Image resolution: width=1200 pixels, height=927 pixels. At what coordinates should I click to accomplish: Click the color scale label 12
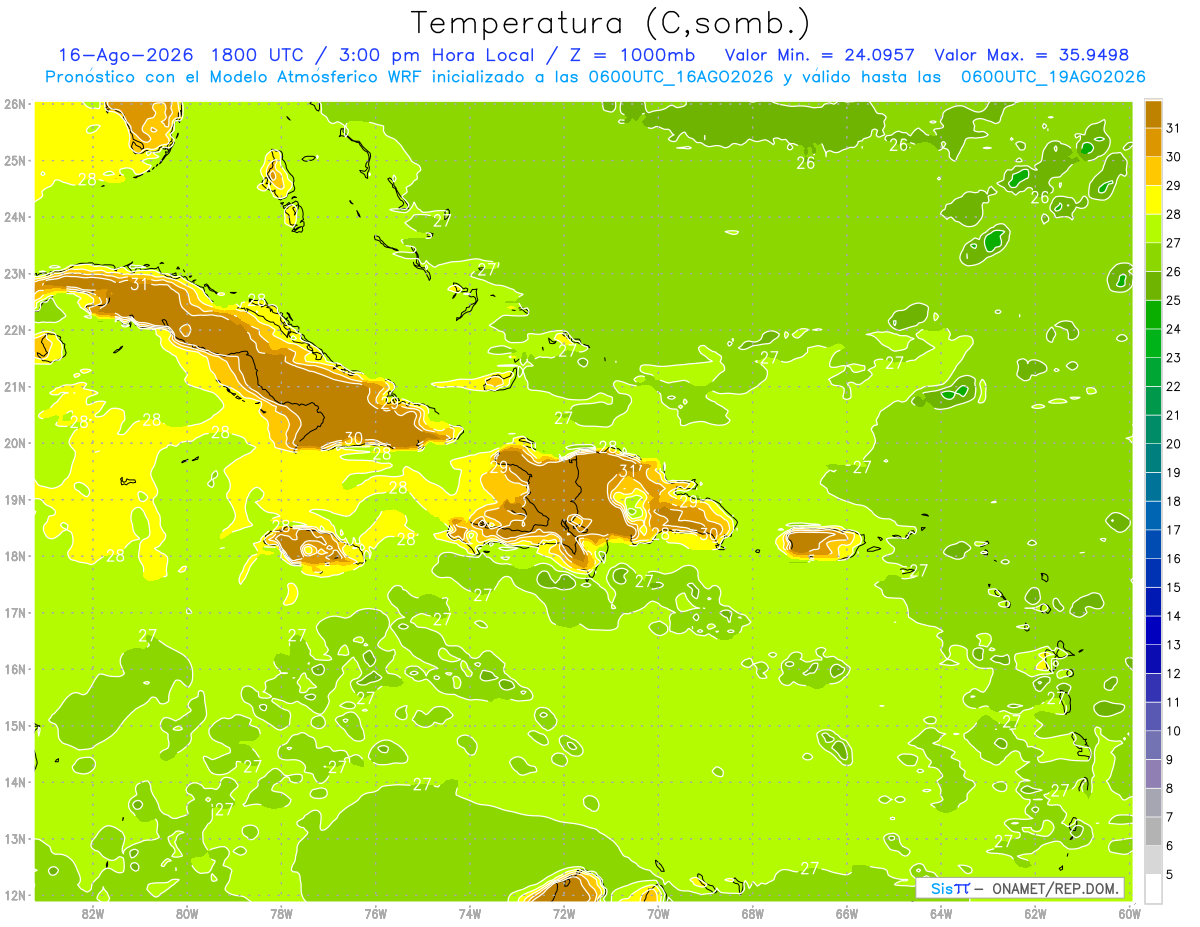1174,673
